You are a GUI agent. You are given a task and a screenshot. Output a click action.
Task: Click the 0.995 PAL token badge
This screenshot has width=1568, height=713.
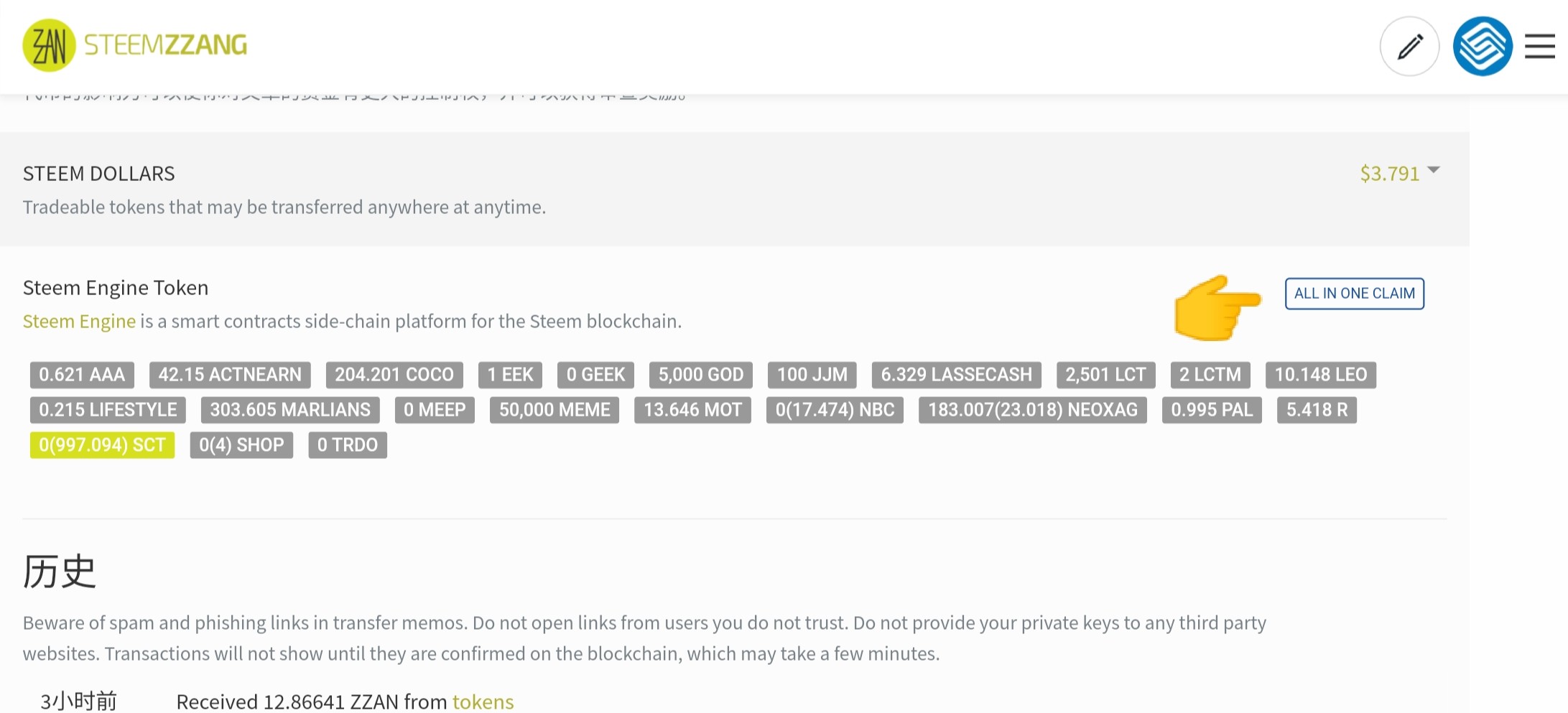tap(1212, 410)
